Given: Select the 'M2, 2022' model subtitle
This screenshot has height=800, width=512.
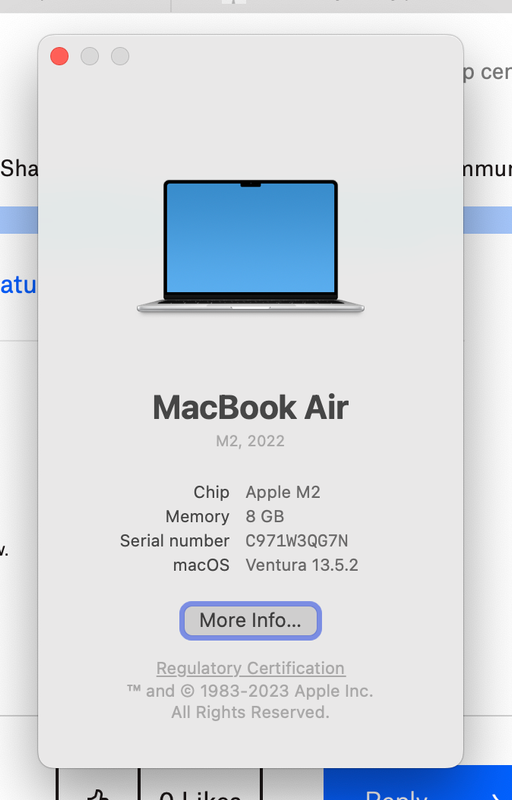Looking at the screenshot, I should 250,441.
